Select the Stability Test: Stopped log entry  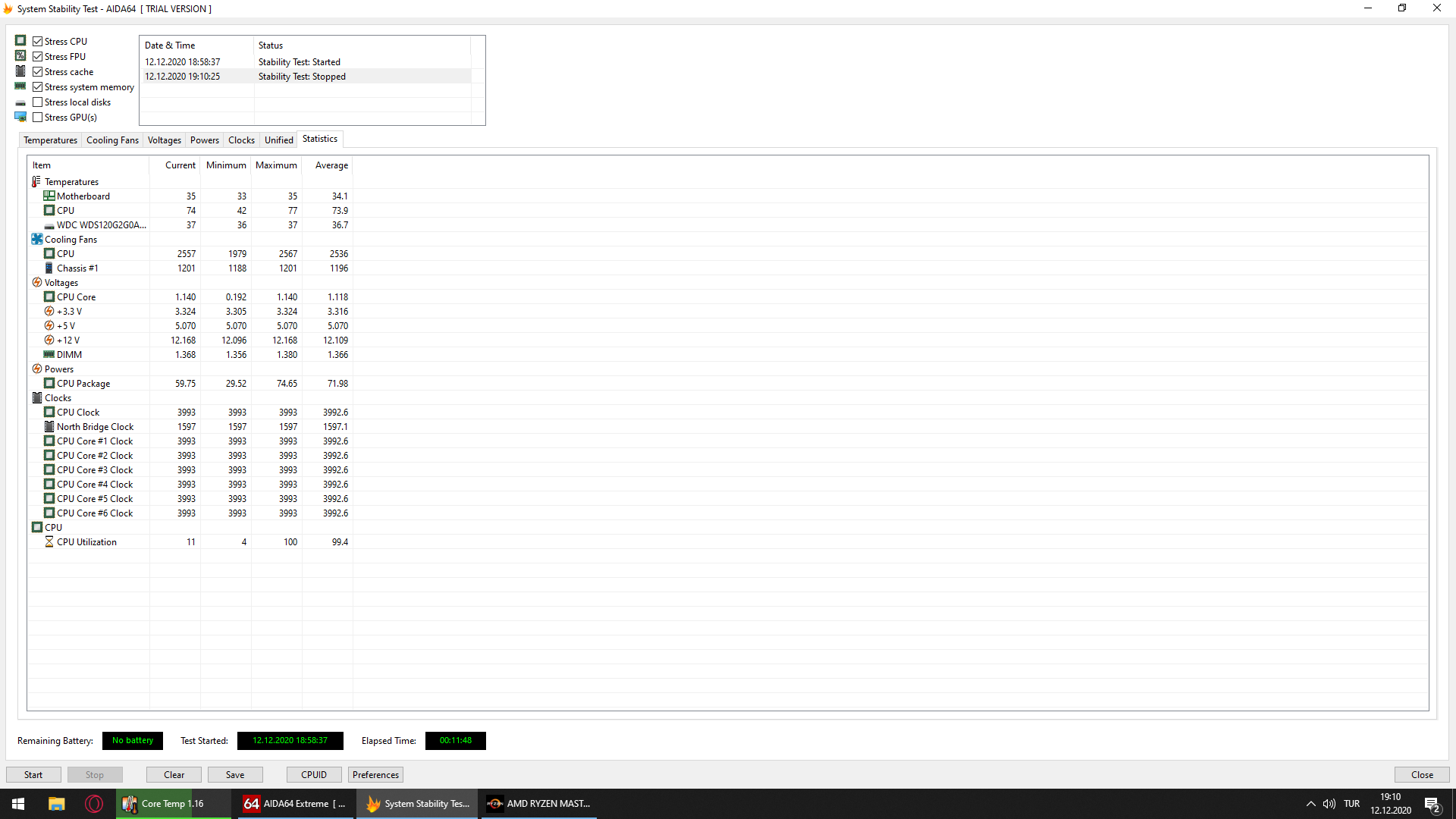(x=302, y=77)
